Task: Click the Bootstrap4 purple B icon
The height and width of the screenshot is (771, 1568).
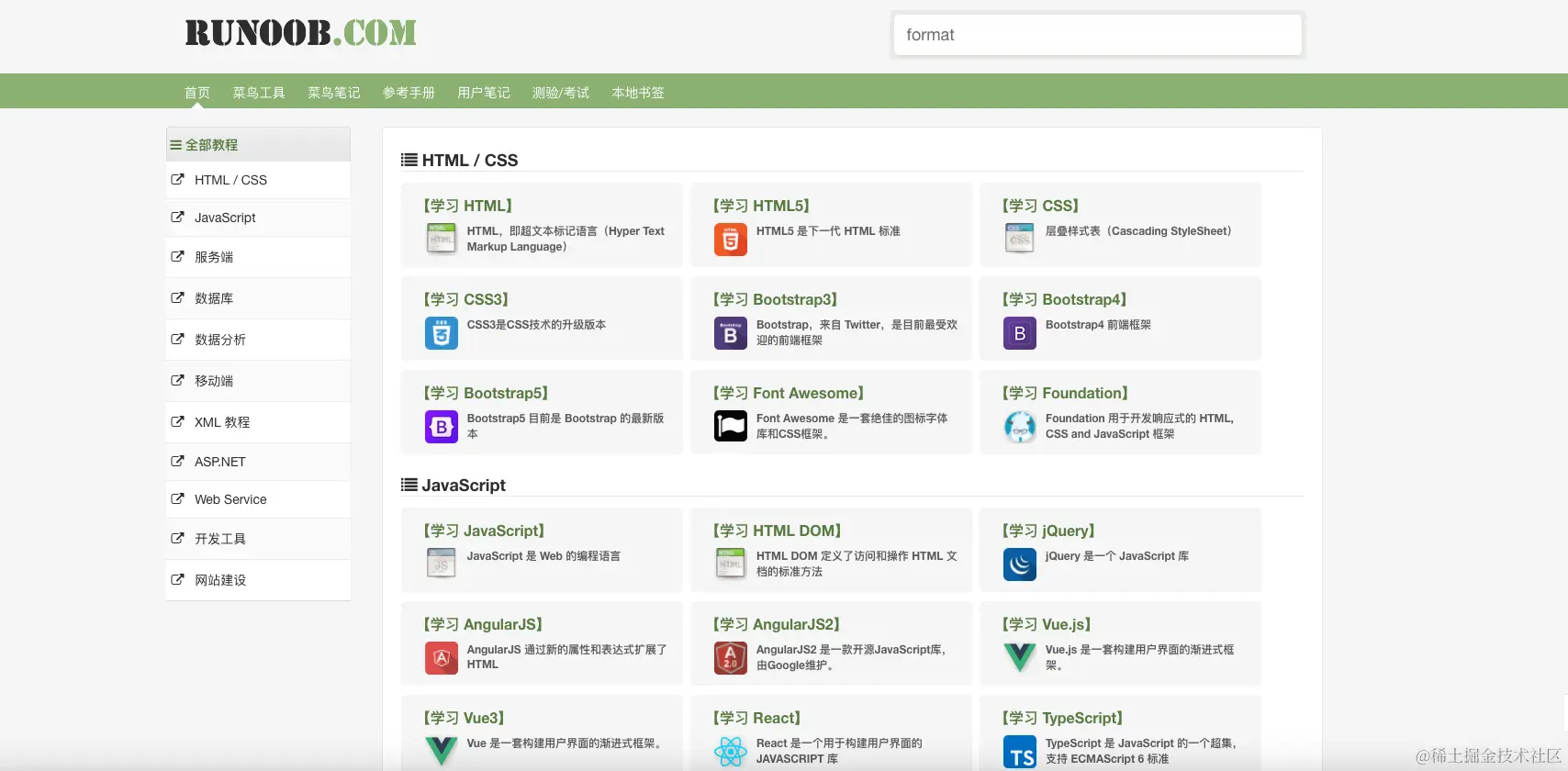Action: click(1020, 333)
